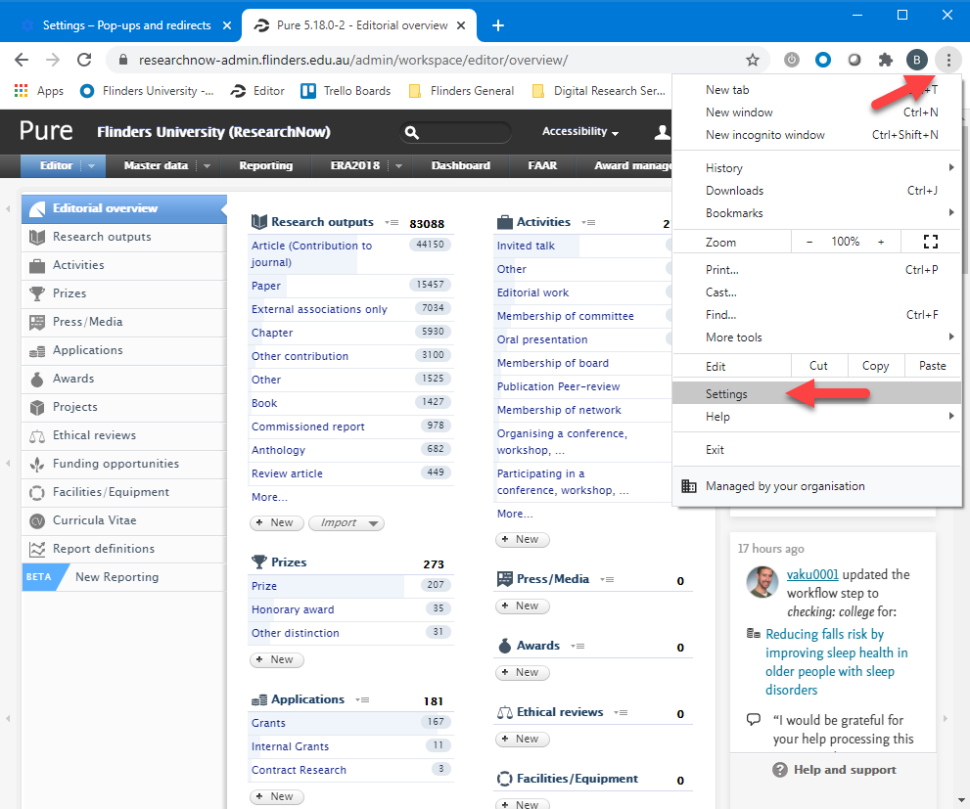Open Facilities/Equipment in the sidebar
The height and width of the screenshot is (809, 970).
click(124, 492)
